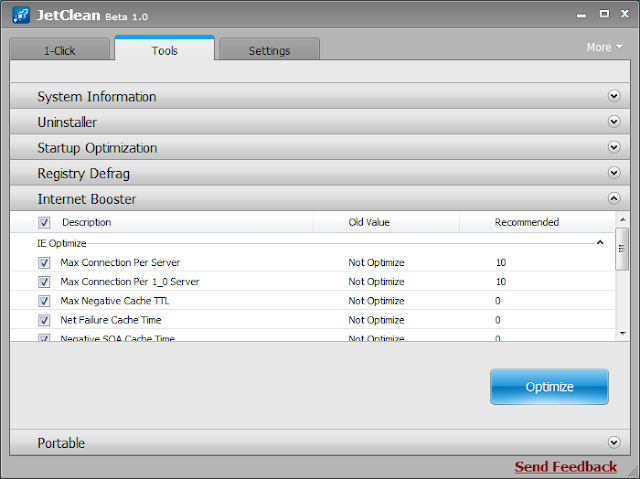
Task: Click the Recommended column header
Action: click(527, 222)
